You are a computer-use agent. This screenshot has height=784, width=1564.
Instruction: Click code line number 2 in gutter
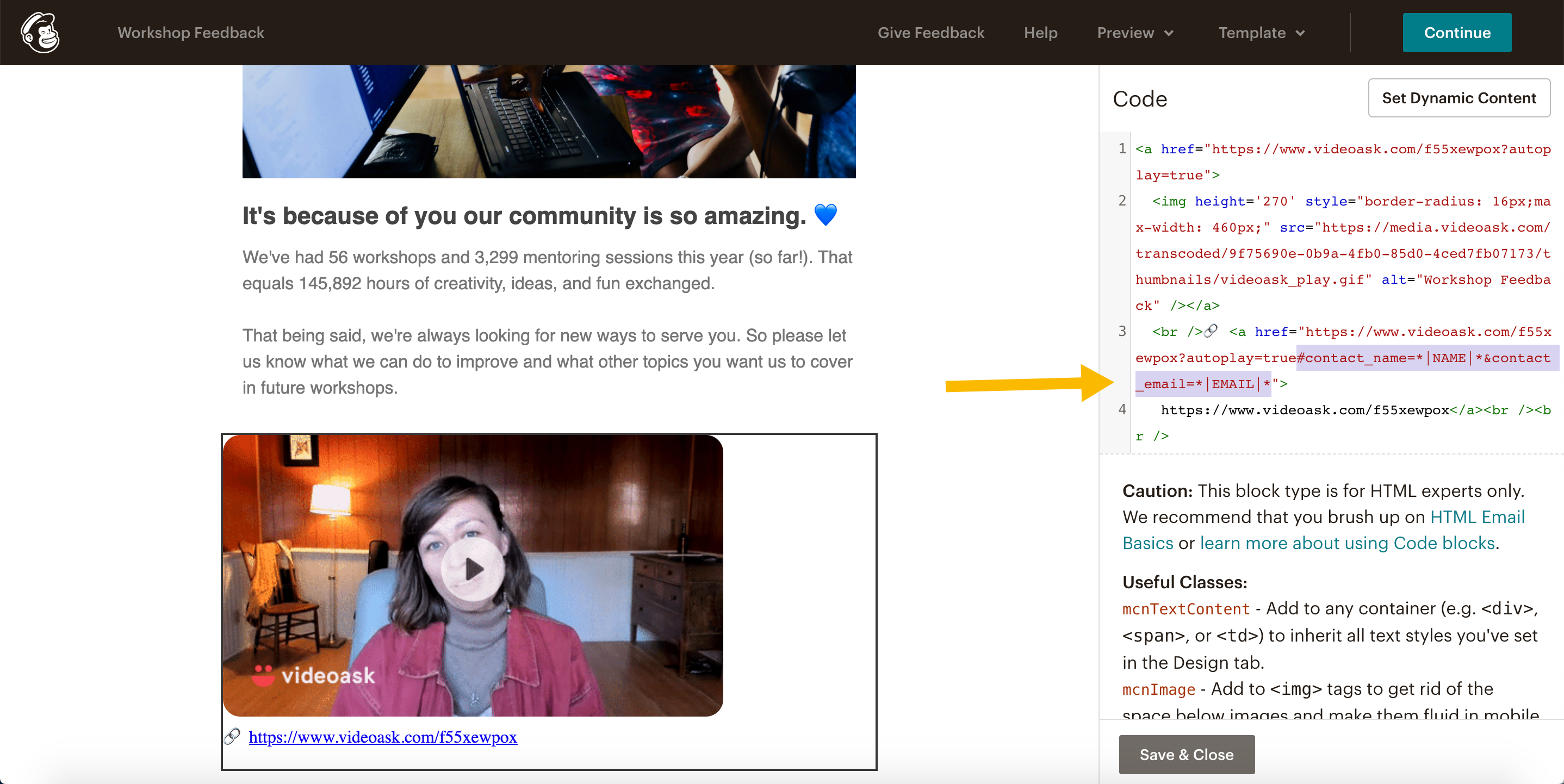[x=1122, y=201]
